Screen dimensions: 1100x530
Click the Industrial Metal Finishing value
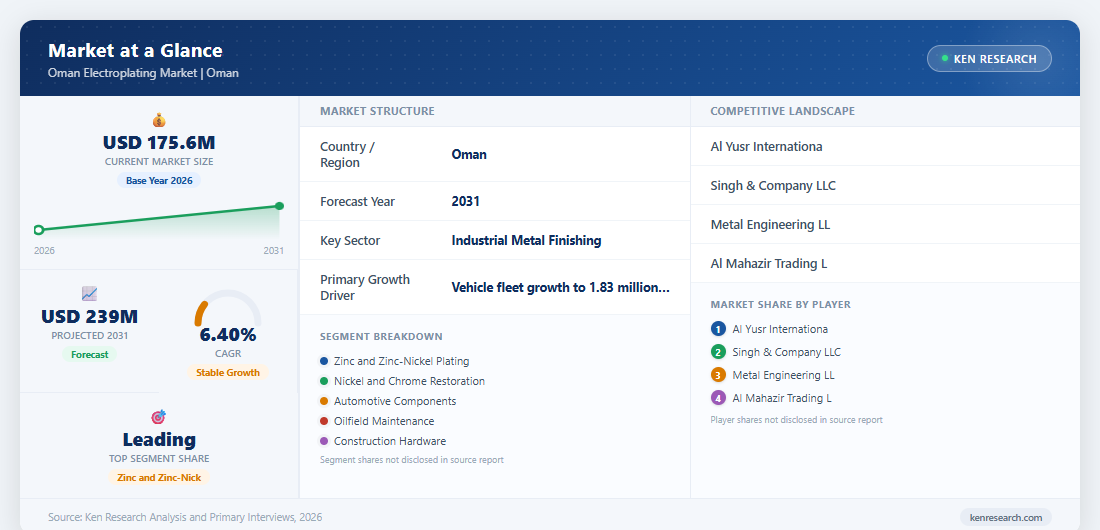pyautogui.click(x=526, y=241)
